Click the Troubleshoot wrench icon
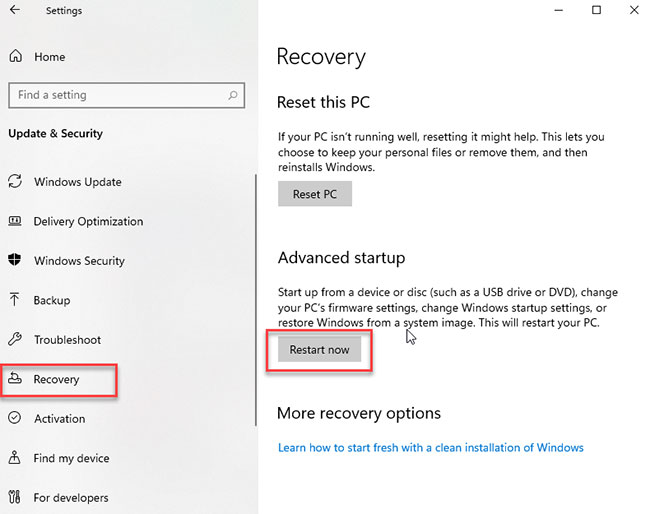The width and height of the screenshot is (650, 514). coord(15,340)
